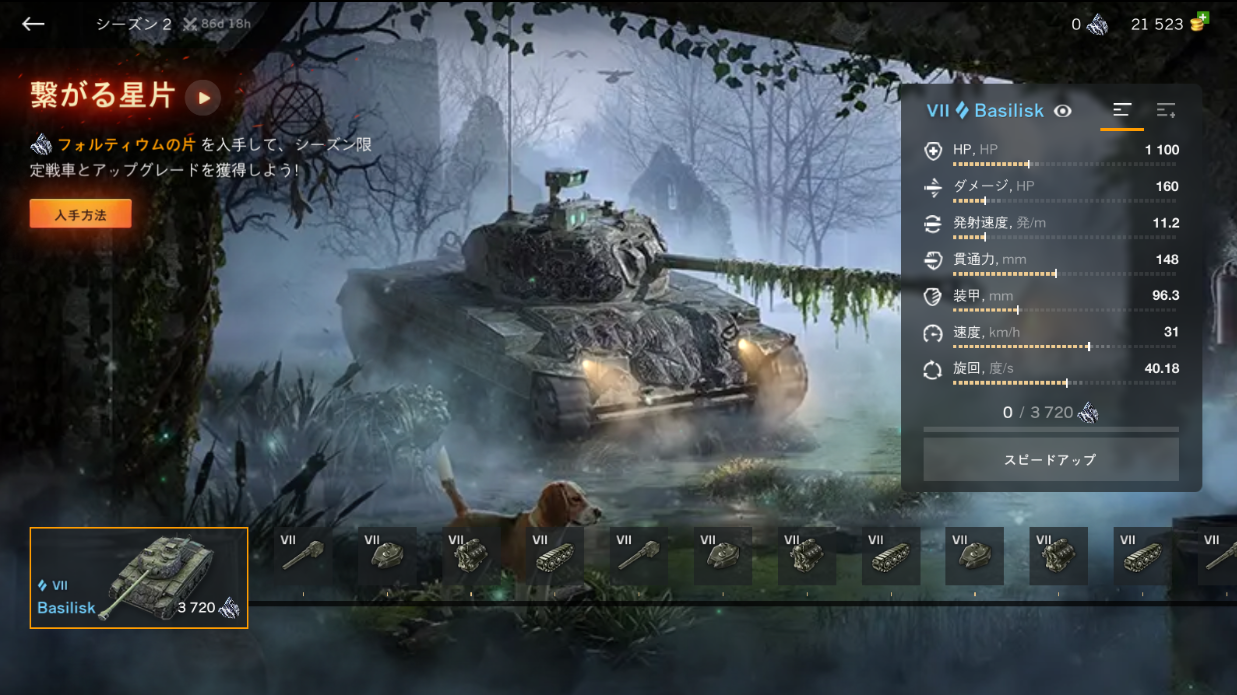
Task: Select the Basilisk tank card
Action: point(139,578)
